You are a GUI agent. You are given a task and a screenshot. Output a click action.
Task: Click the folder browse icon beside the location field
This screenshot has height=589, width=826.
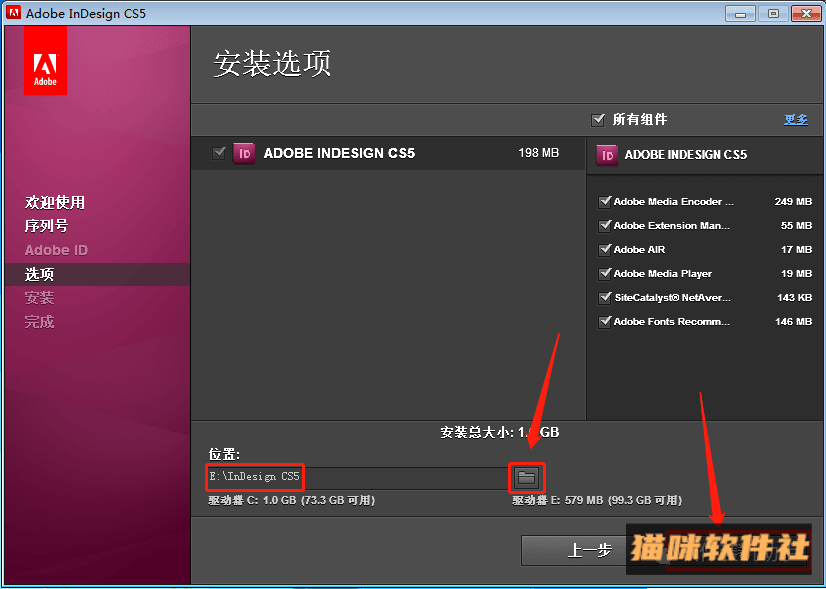[x=527, y=478]
